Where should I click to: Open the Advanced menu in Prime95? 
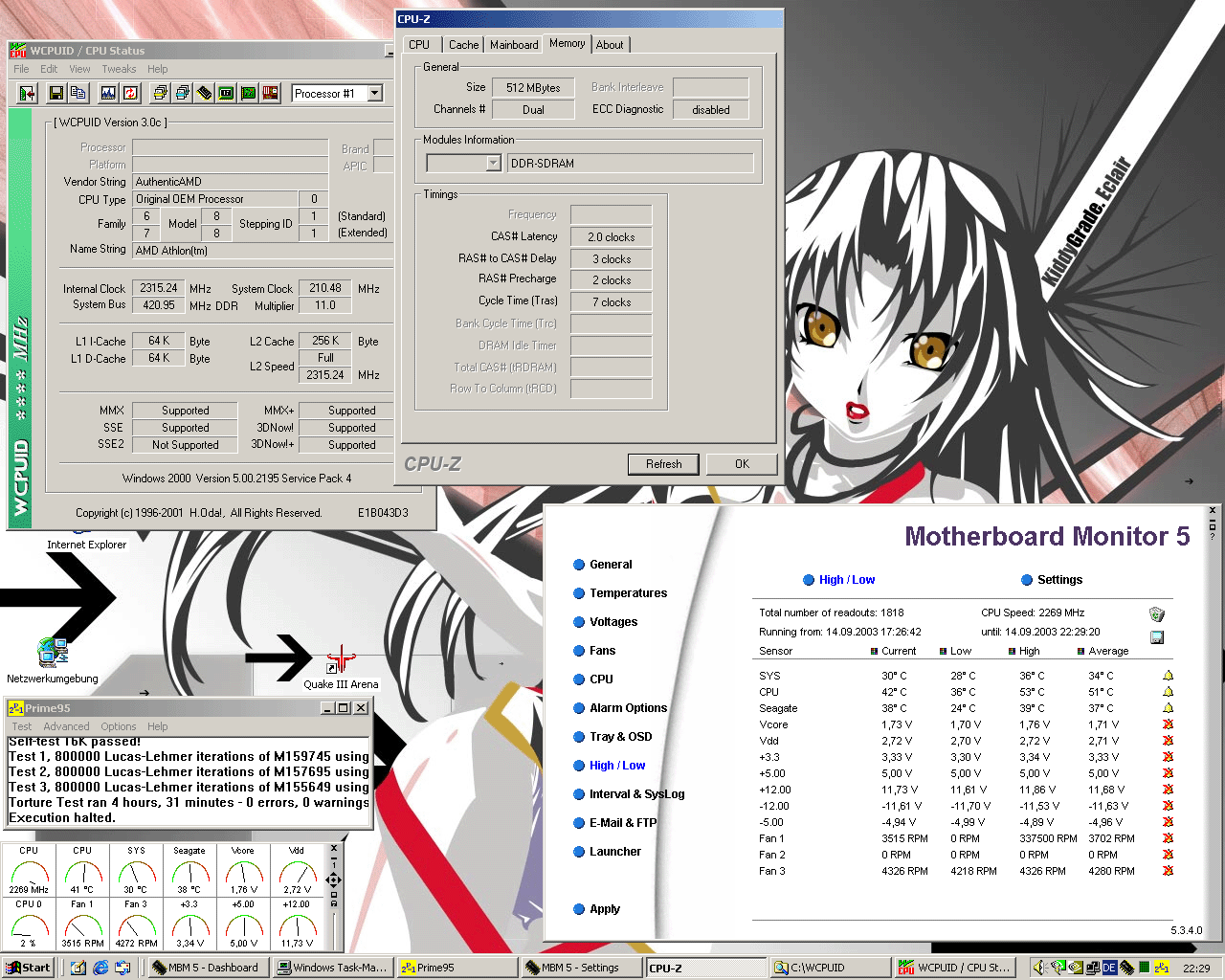click(x=66, y=726)
